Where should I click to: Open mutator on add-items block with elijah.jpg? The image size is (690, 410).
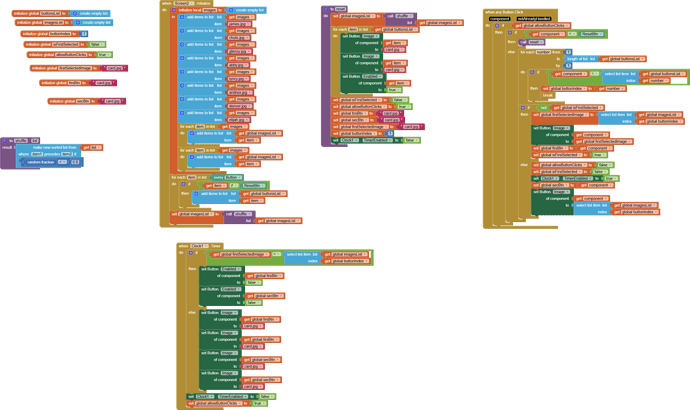(x=182, y=113)
